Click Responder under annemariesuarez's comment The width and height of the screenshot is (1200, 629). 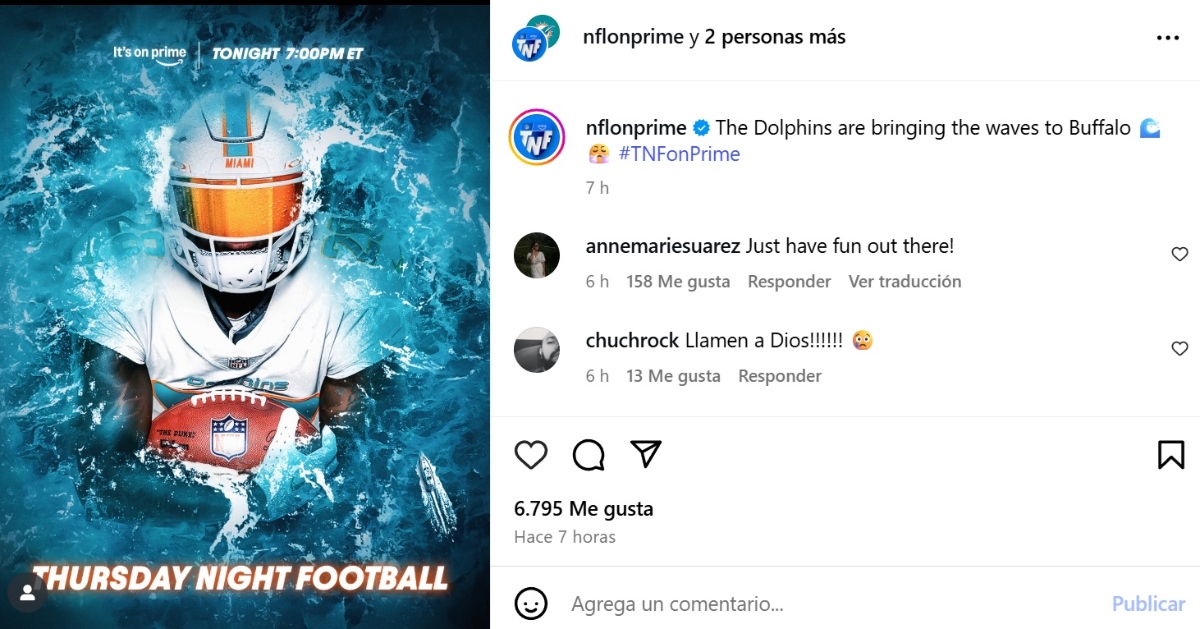point(789,282)
